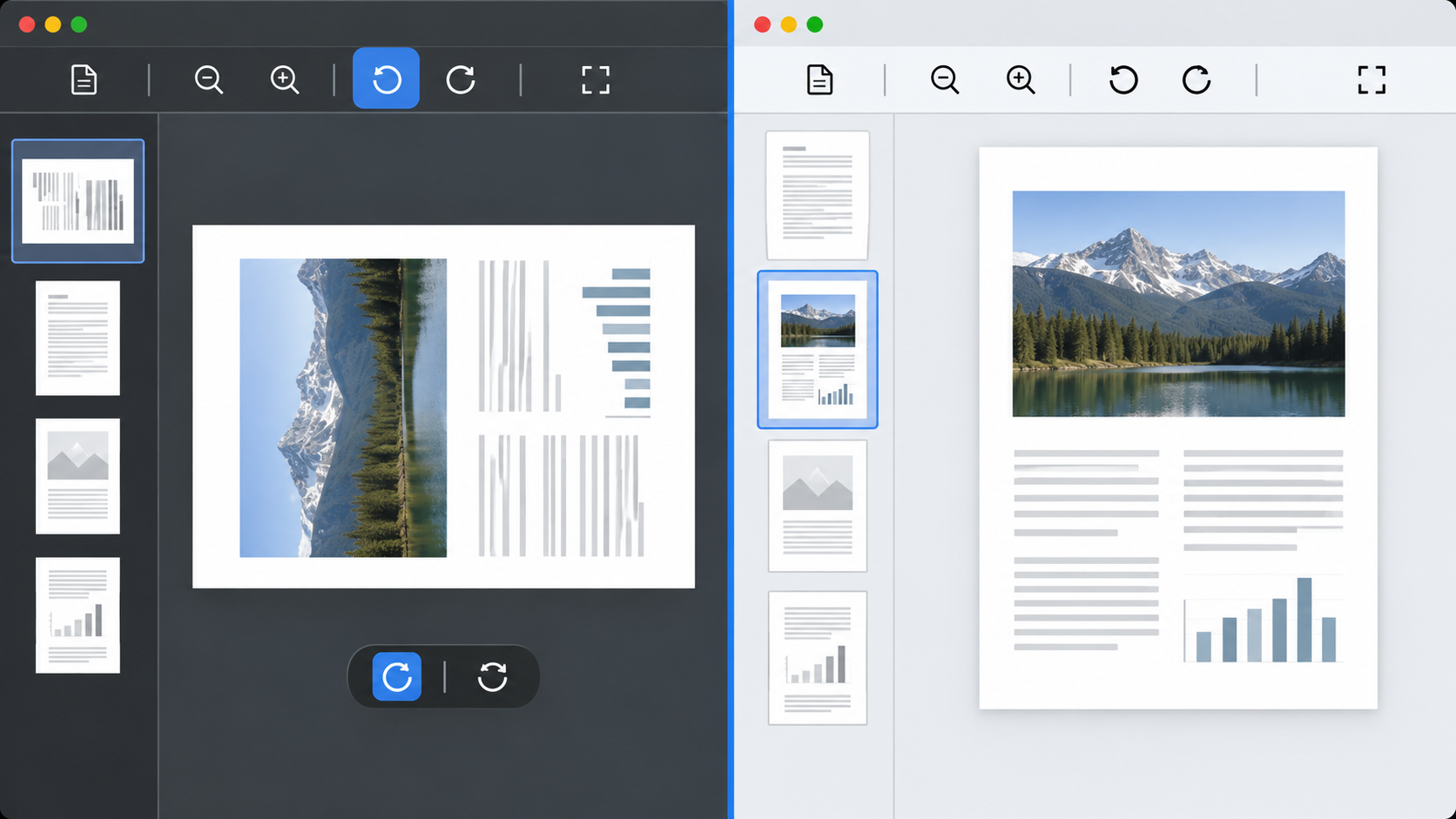Zoom out in the light window

click(945, 80)
